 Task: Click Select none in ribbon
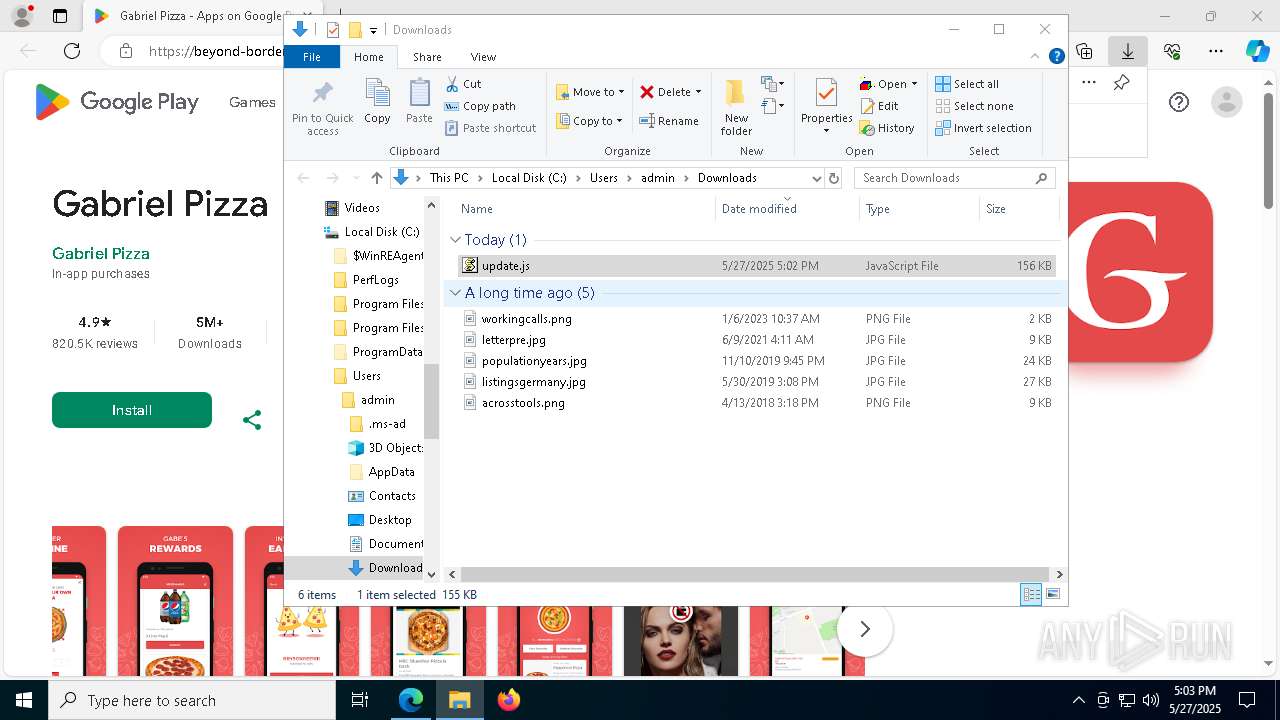click(x=974, y=106)
